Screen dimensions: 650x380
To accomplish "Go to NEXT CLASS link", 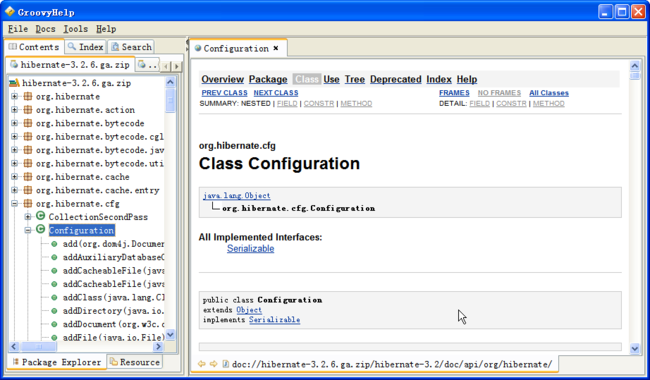I will (276, 93).
